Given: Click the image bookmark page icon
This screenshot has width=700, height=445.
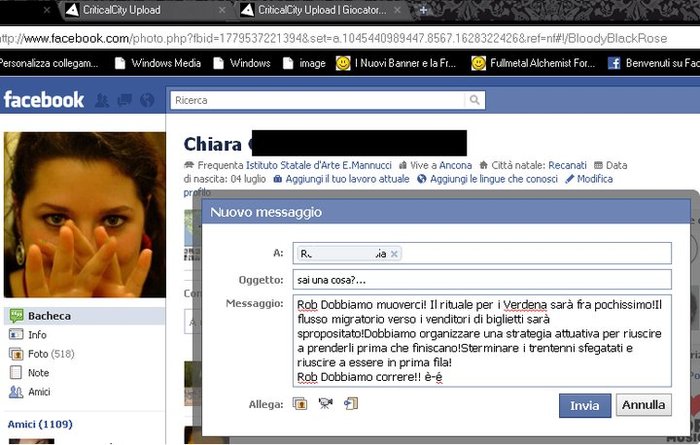Looking at the screenshot, I should (x=288, y=63).
